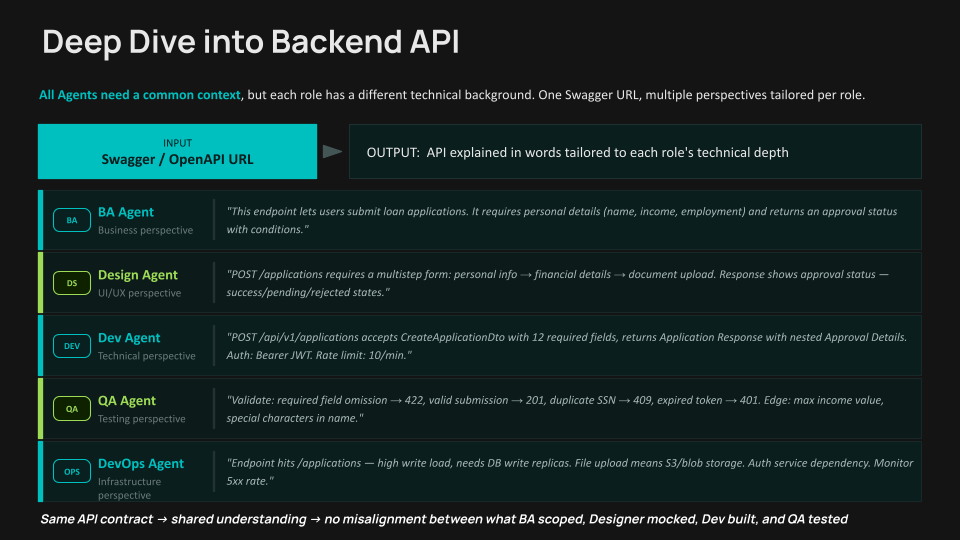Select the DEV badge icon

[72, 346]
